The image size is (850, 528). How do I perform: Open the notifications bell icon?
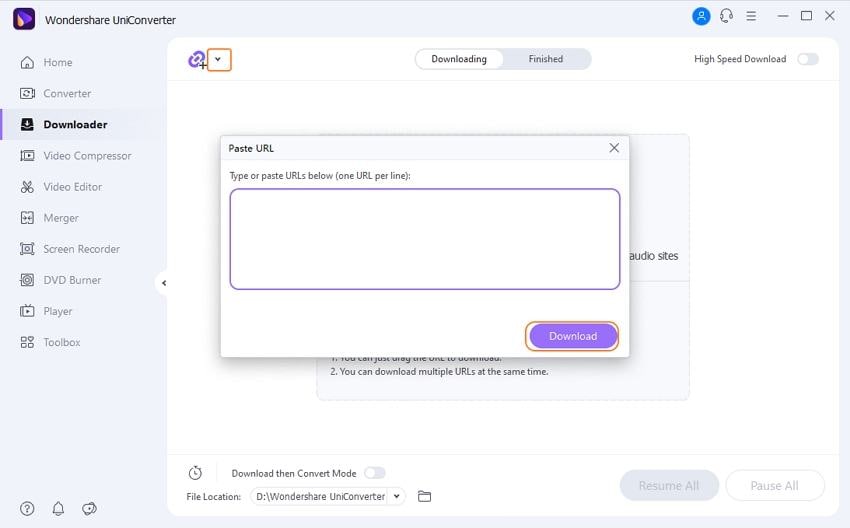point(58,508)
